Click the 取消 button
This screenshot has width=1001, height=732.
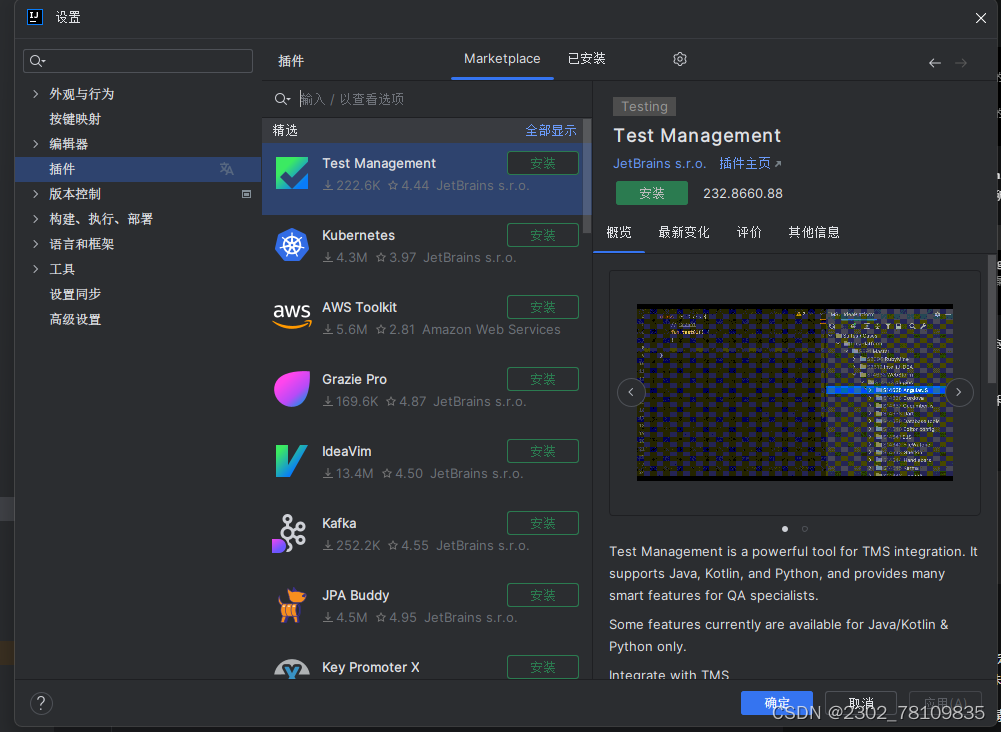pos(861,703)
